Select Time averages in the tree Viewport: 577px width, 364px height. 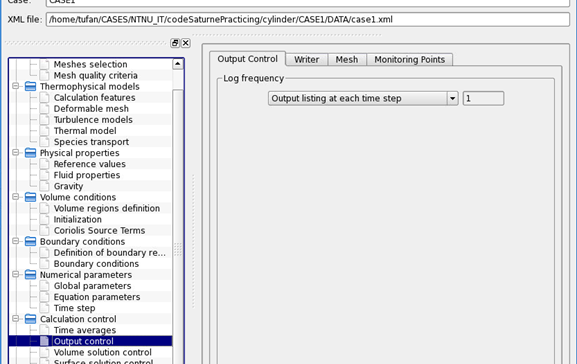pos(85,330)
